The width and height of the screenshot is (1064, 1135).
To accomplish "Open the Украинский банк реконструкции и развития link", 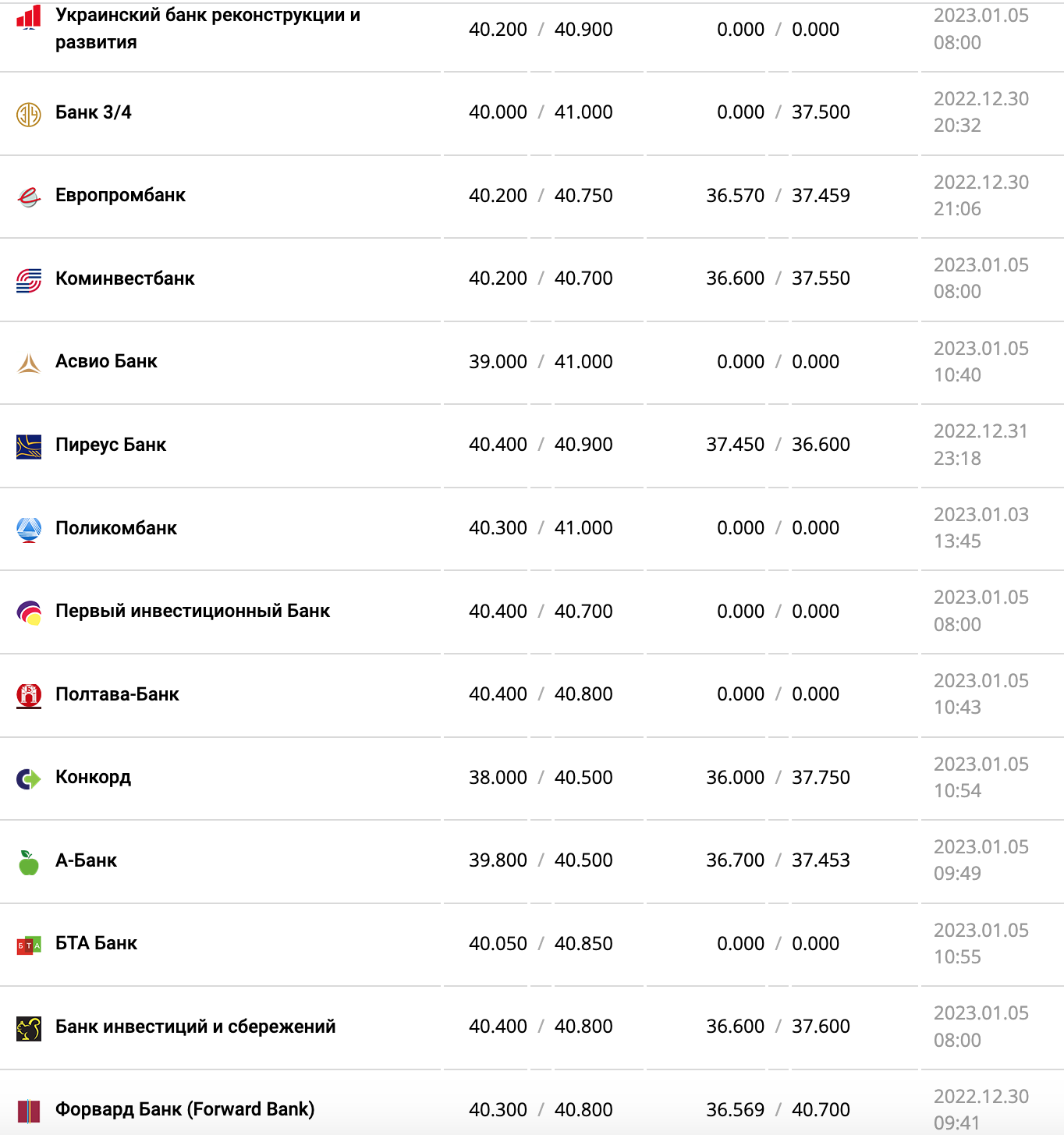I will pyautogui.click(x=207, y=28).
